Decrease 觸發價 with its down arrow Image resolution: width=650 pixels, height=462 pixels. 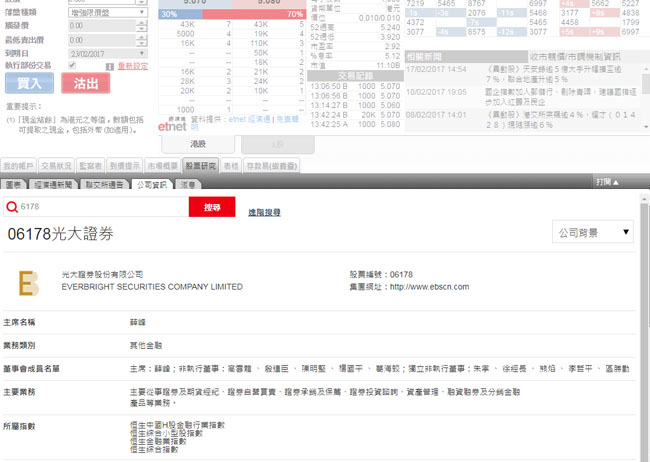141,29
